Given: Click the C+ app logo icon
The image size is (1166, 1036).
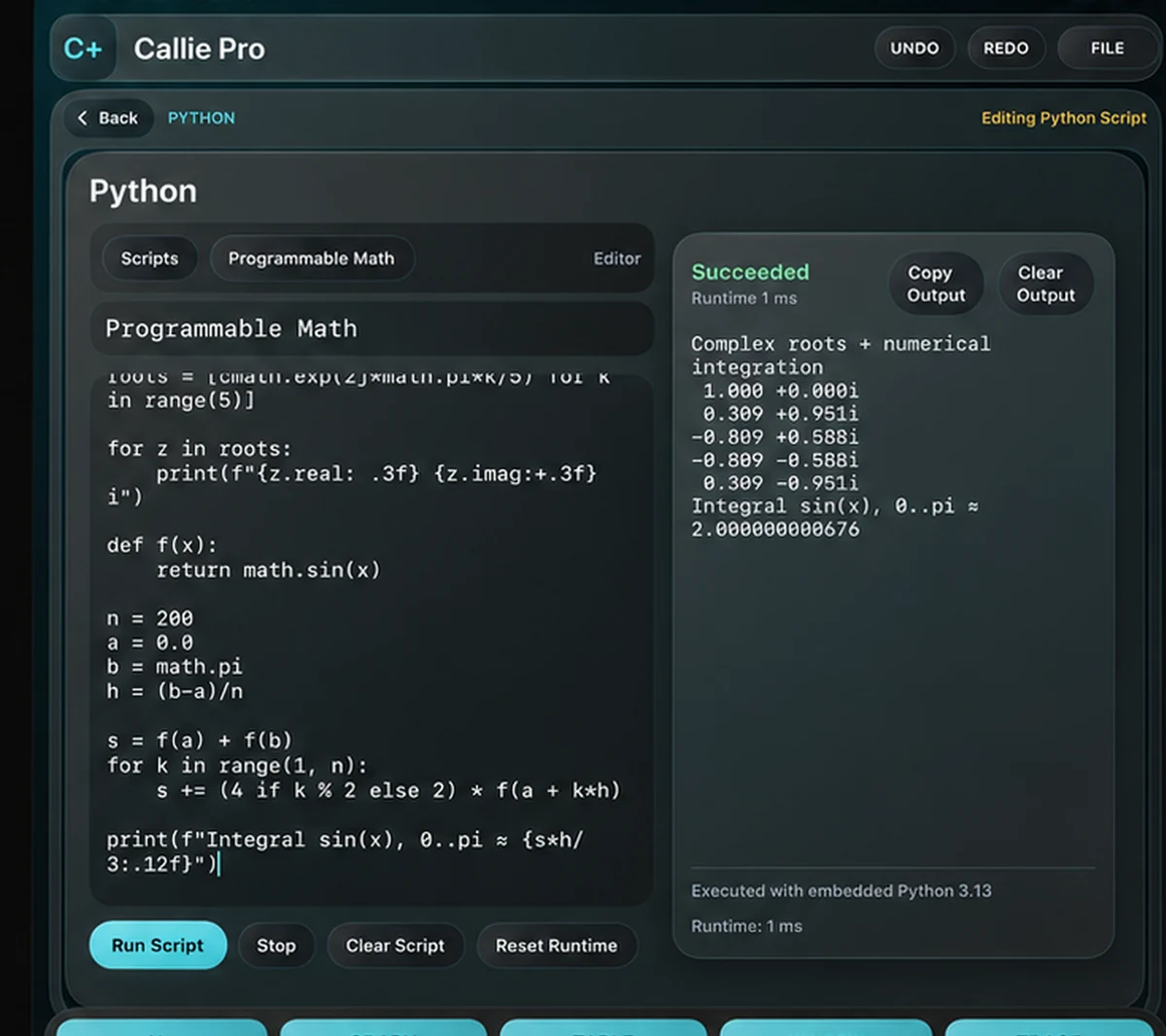Looking at the screenshot, I should tap(83, 49).
